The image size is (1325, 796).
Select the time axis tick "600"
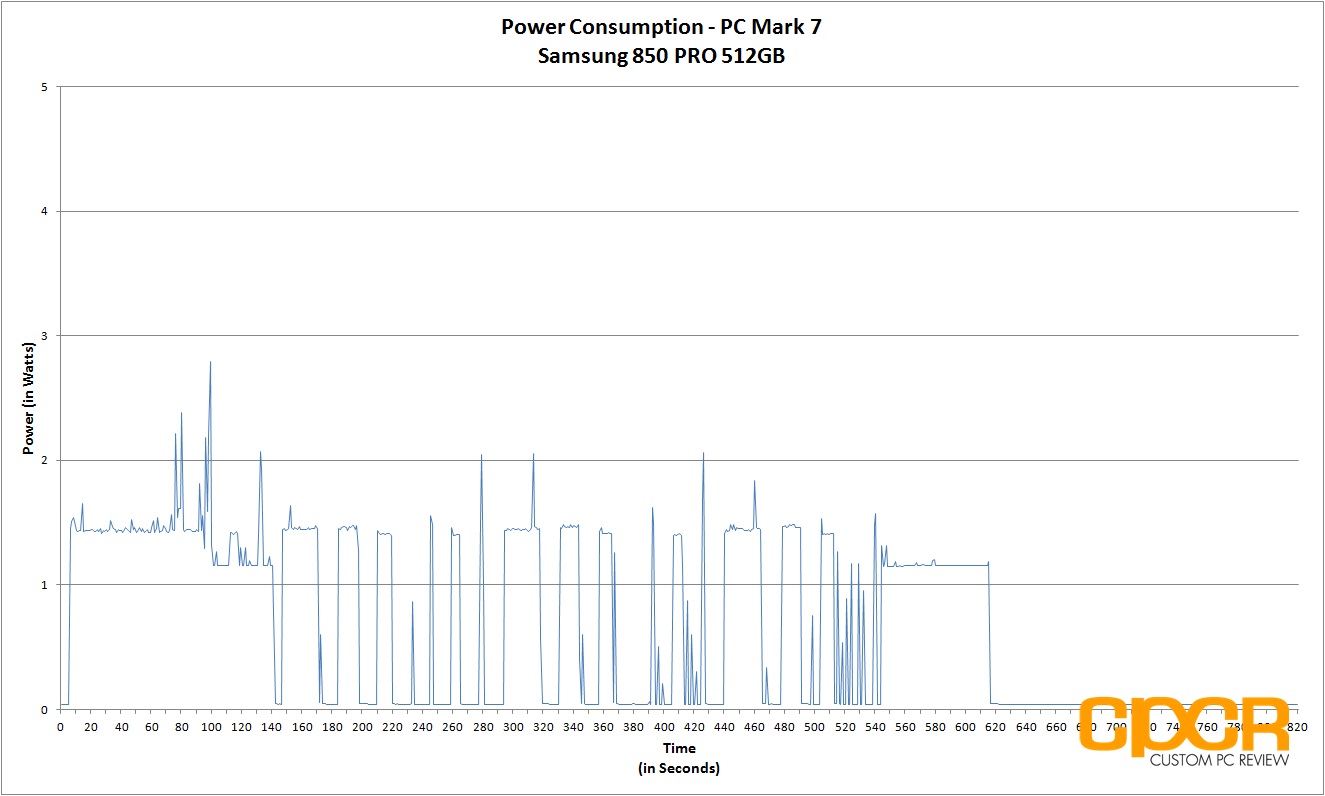(966, 727)
